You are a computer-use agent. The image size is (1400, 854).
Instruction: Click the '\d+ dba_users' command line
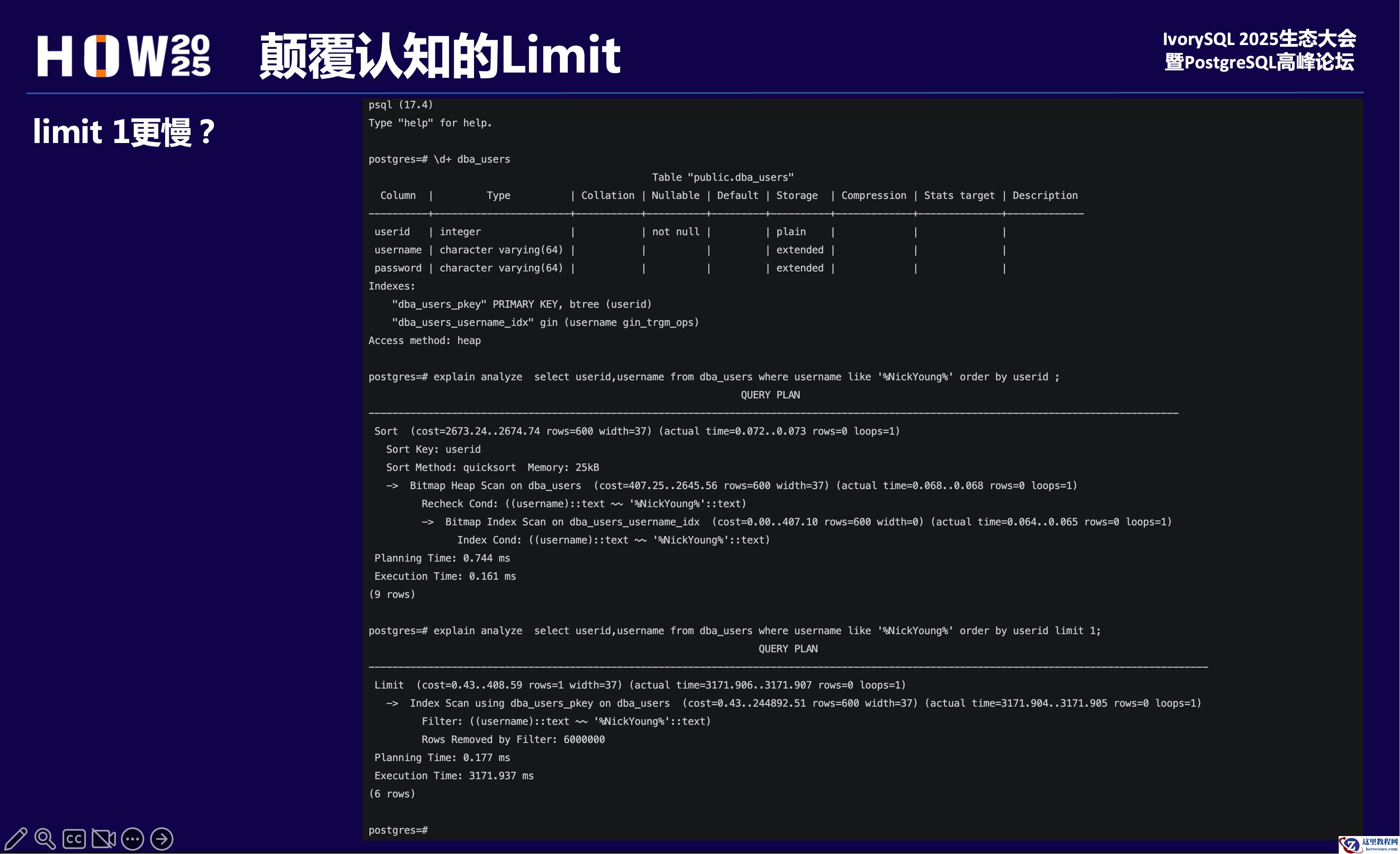(472, 159)
